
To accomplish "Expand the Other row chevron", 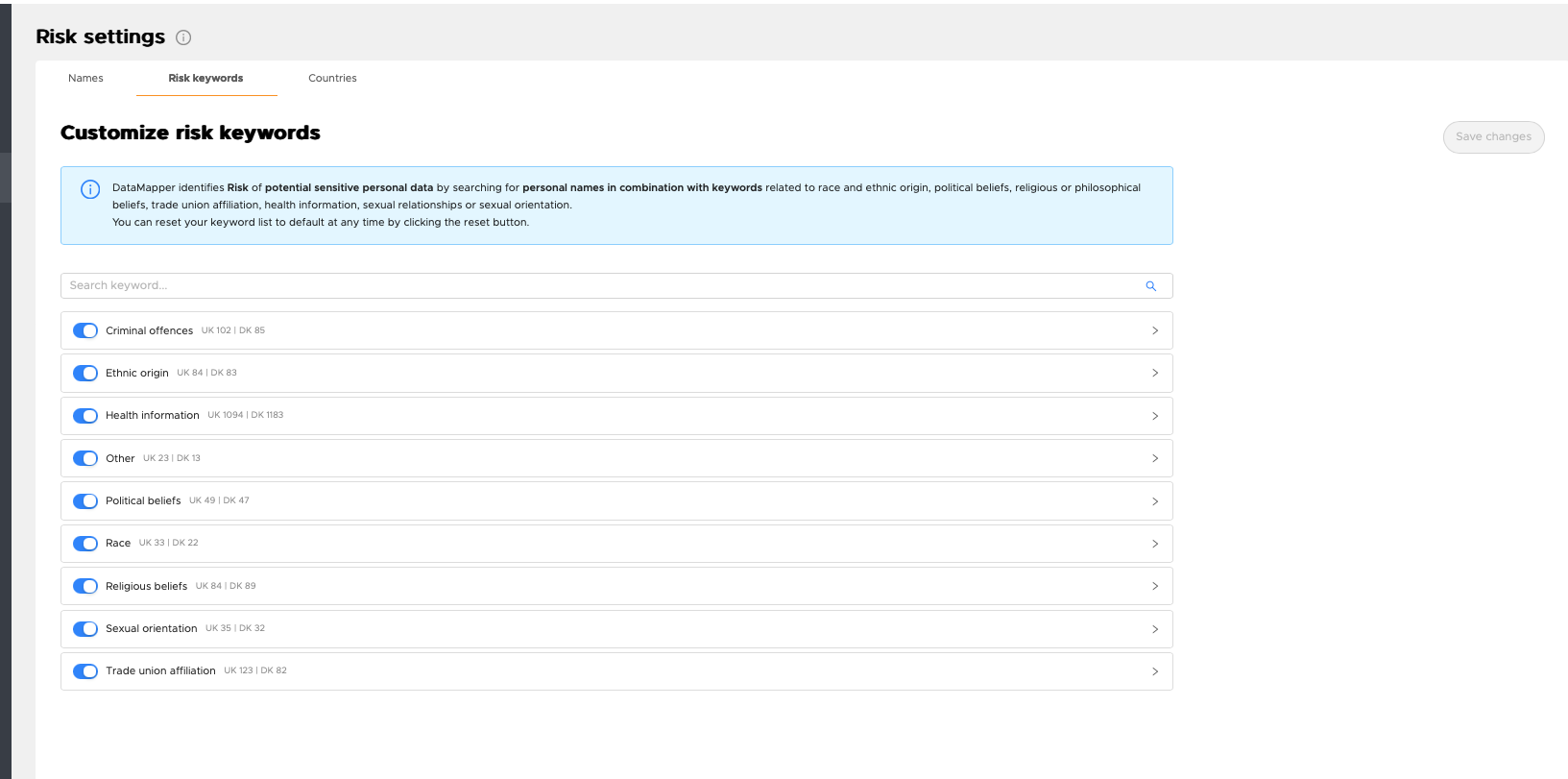I will pos(1155,458).
